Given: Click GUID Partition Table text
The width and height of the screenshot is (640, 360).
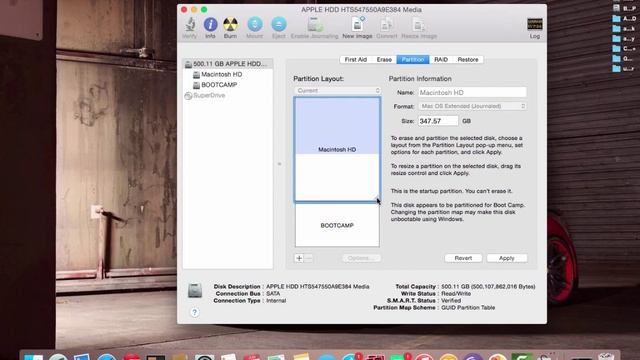Looking at the screenshot, I should click(468, 307).
